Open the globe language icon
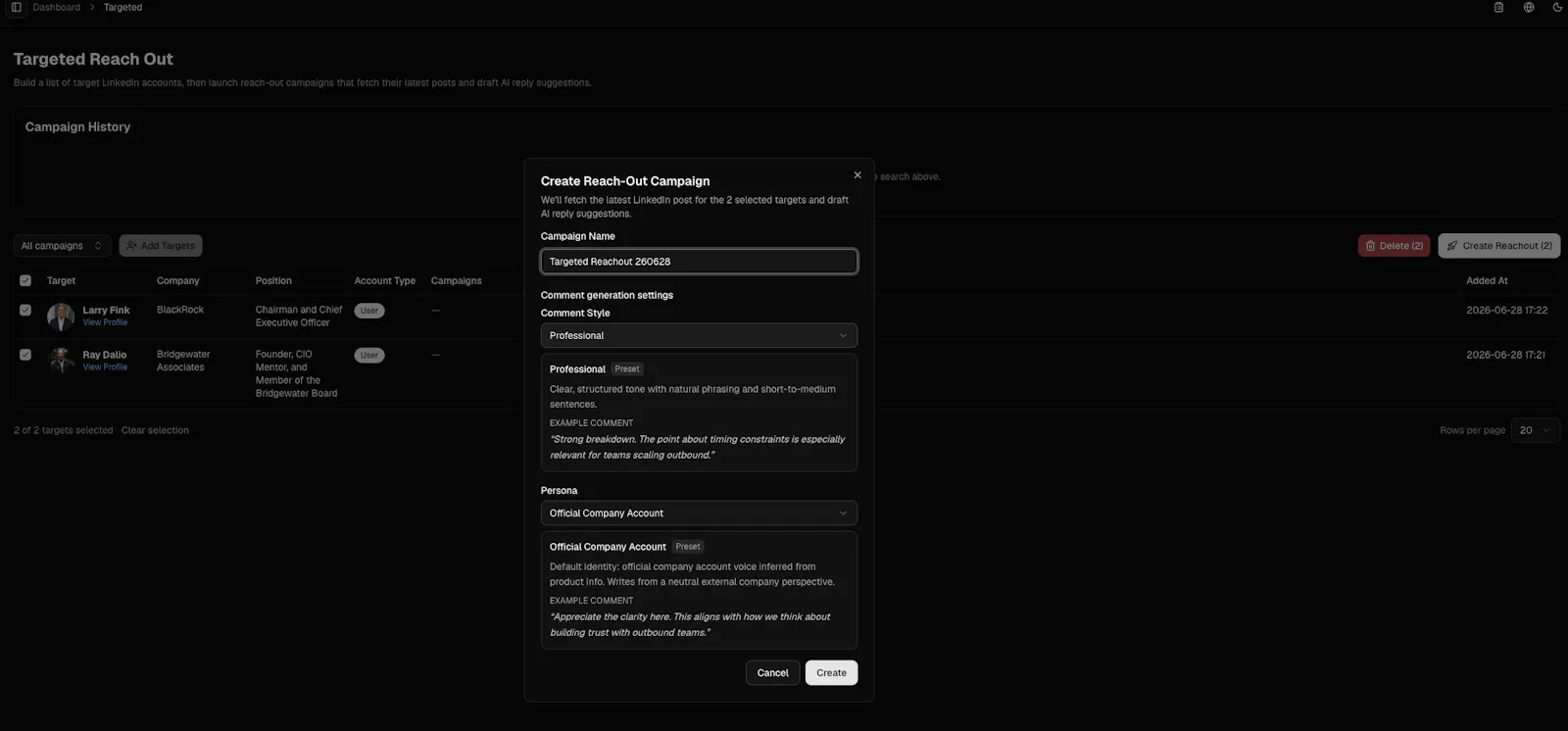 click(x=1529, y=7)
